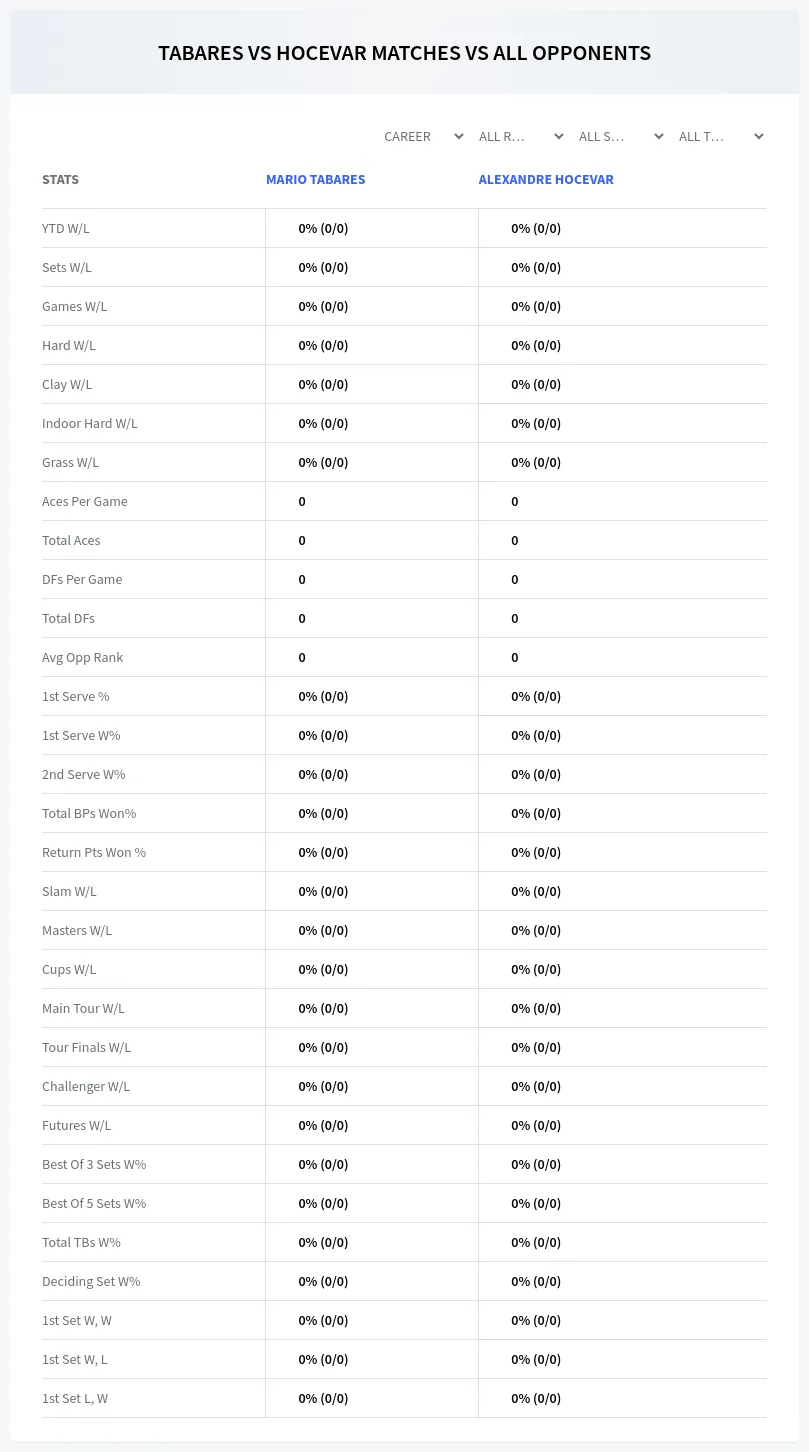Open Mario Tabares player link

(315, 180)
